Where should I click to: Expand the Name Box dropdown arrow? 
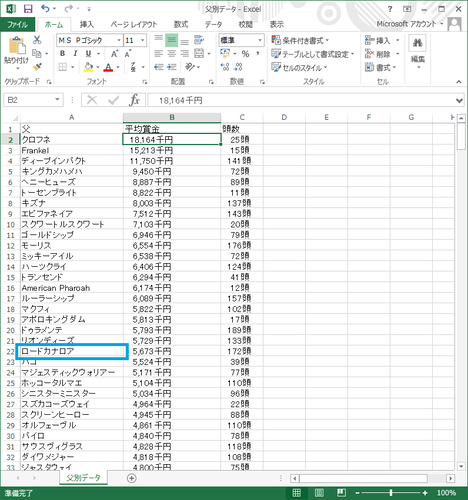57,100
